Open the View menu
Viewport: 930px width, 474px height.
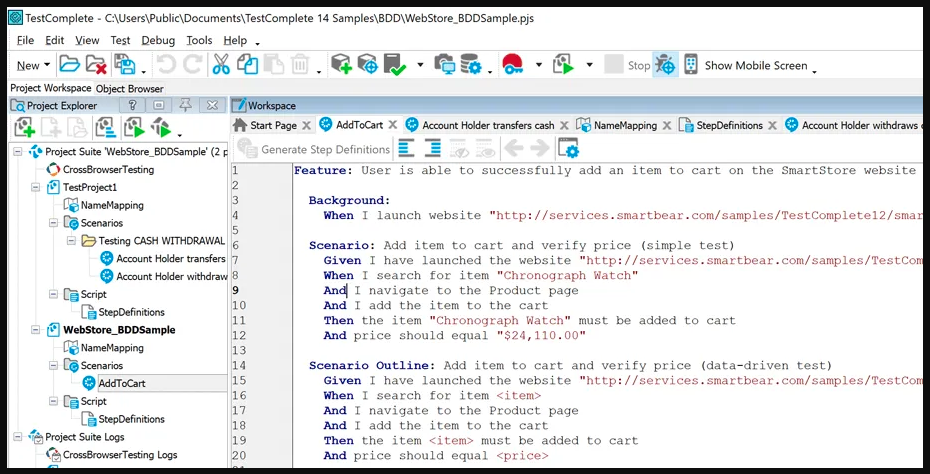tap(87, 40)
